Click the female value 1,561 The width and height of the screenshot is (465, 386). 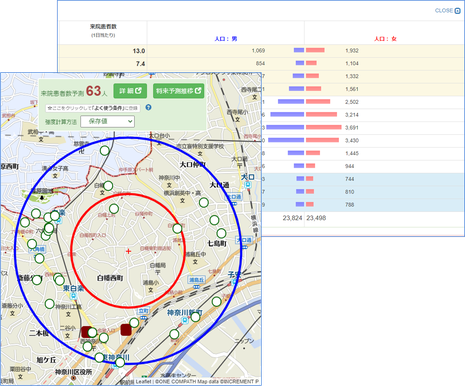(352, 89)
